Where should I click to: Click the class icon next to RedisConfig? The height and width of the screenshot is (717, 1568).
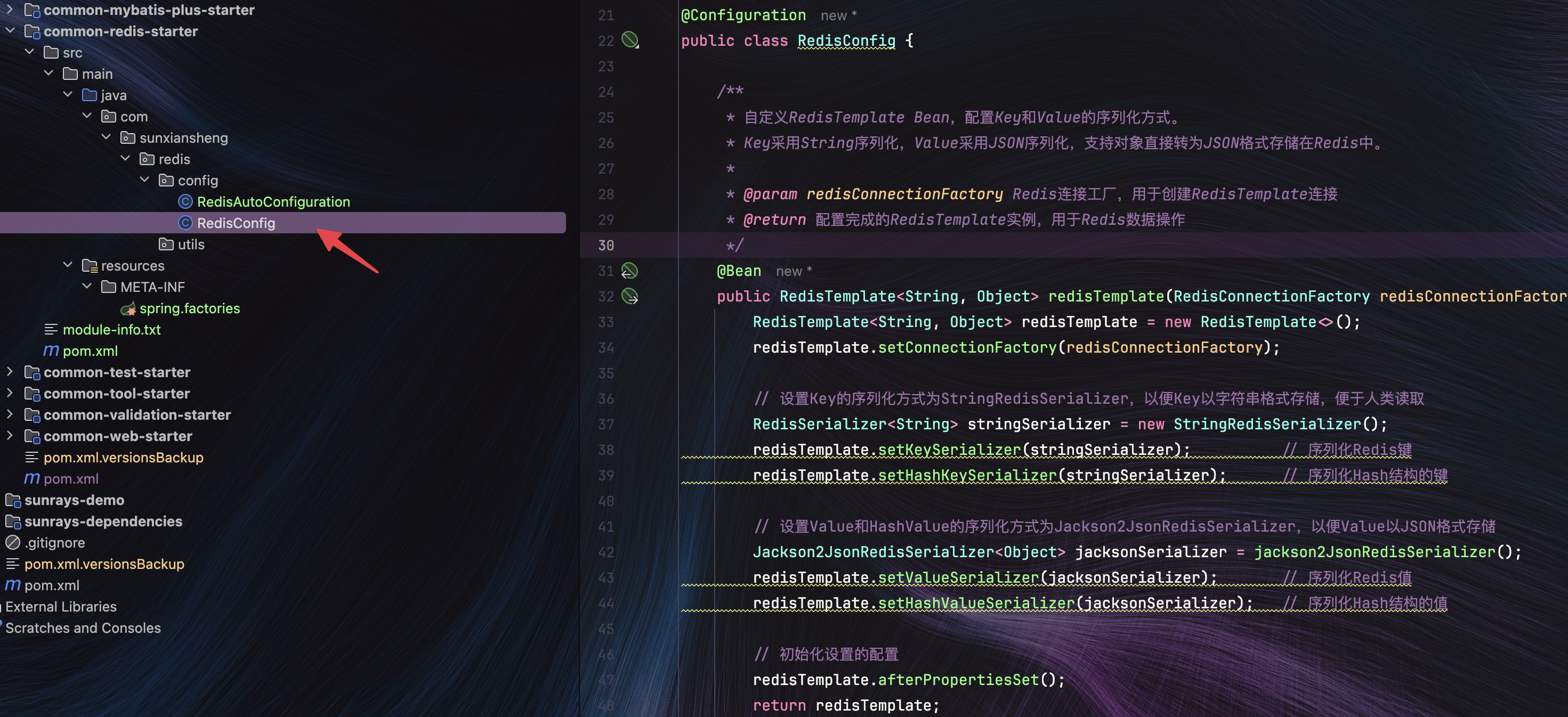pyautogui.click(x=185, y=223)
